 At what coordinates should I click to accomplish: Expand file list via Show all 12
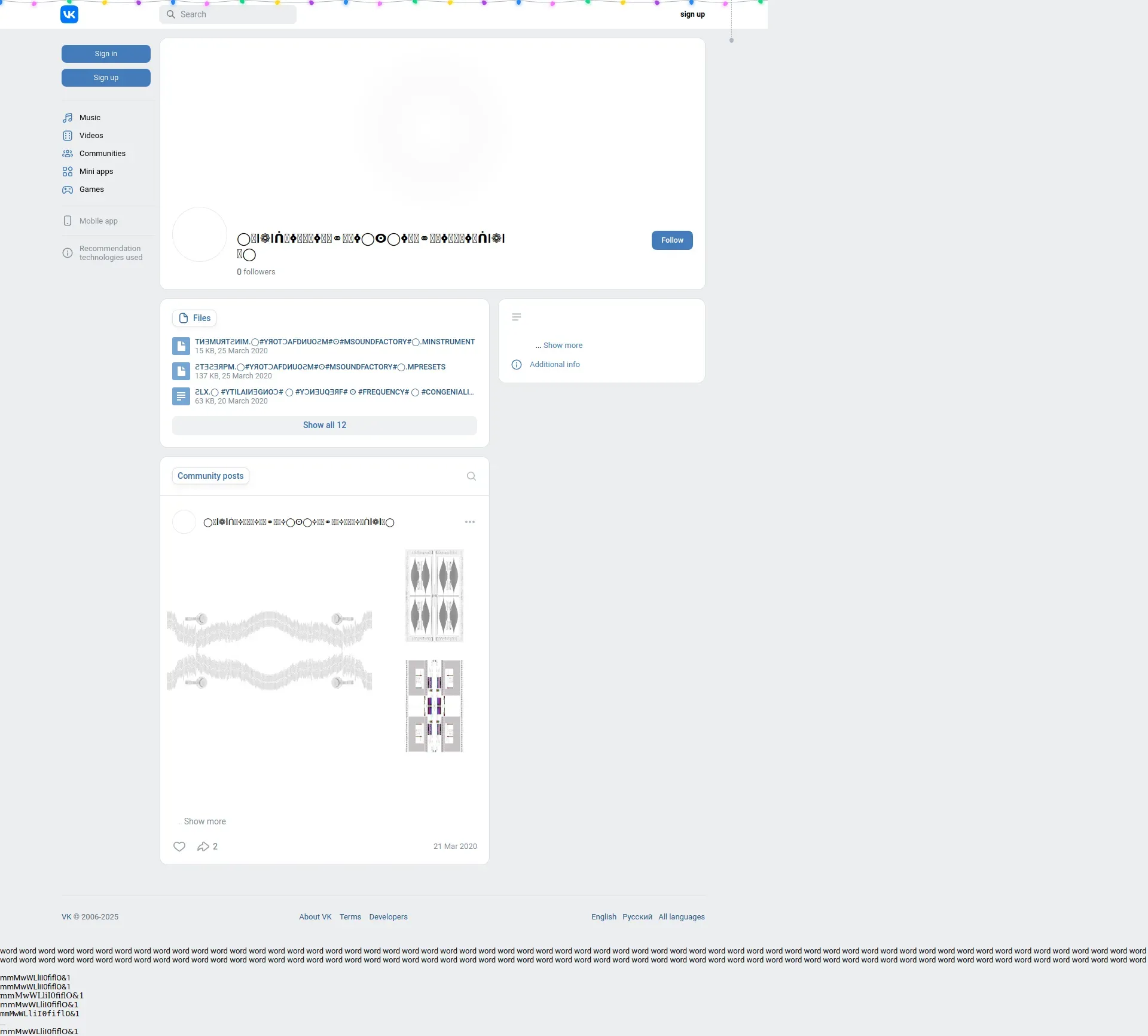324,425
